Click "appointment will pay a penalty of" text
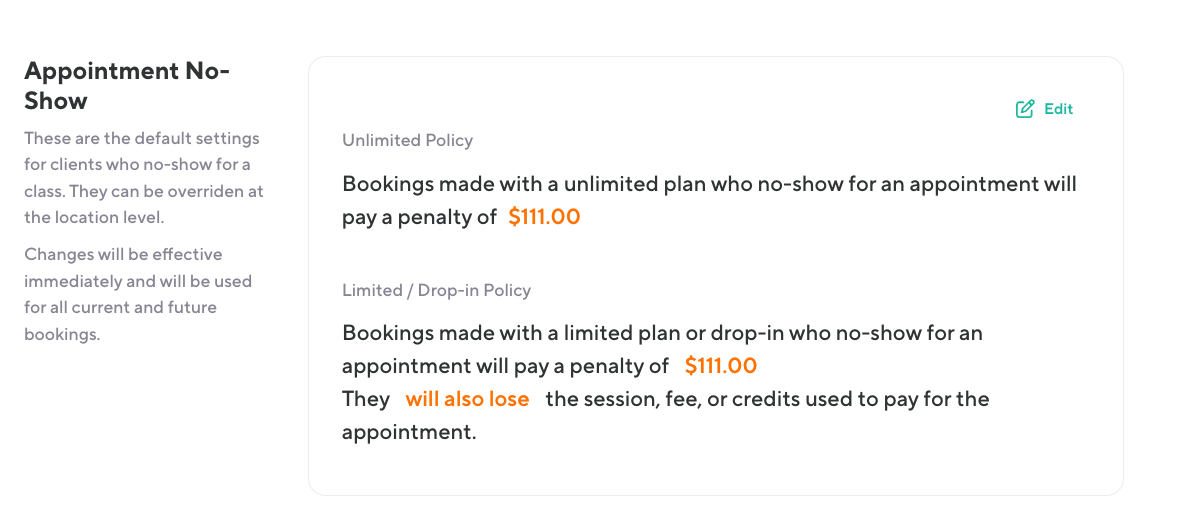The width and height of the screenshot is (1182, 531). (505, 366)
